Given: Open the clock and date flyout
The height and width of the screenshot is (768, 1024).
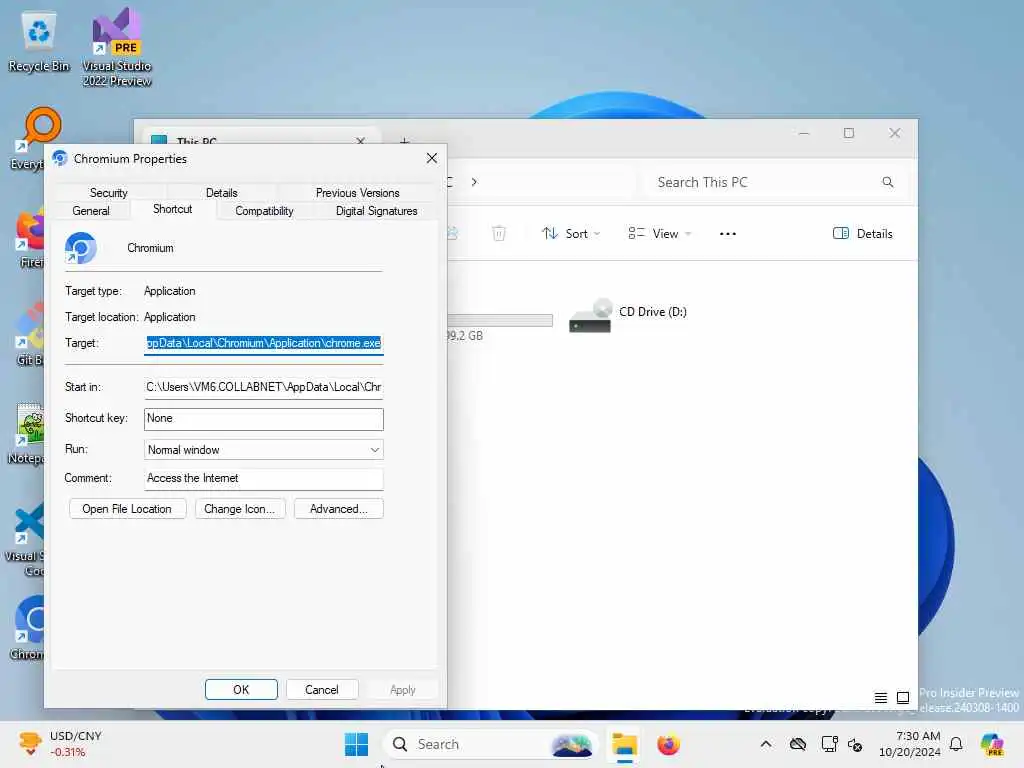Looking at the screenshot, I should coord(910,744).
